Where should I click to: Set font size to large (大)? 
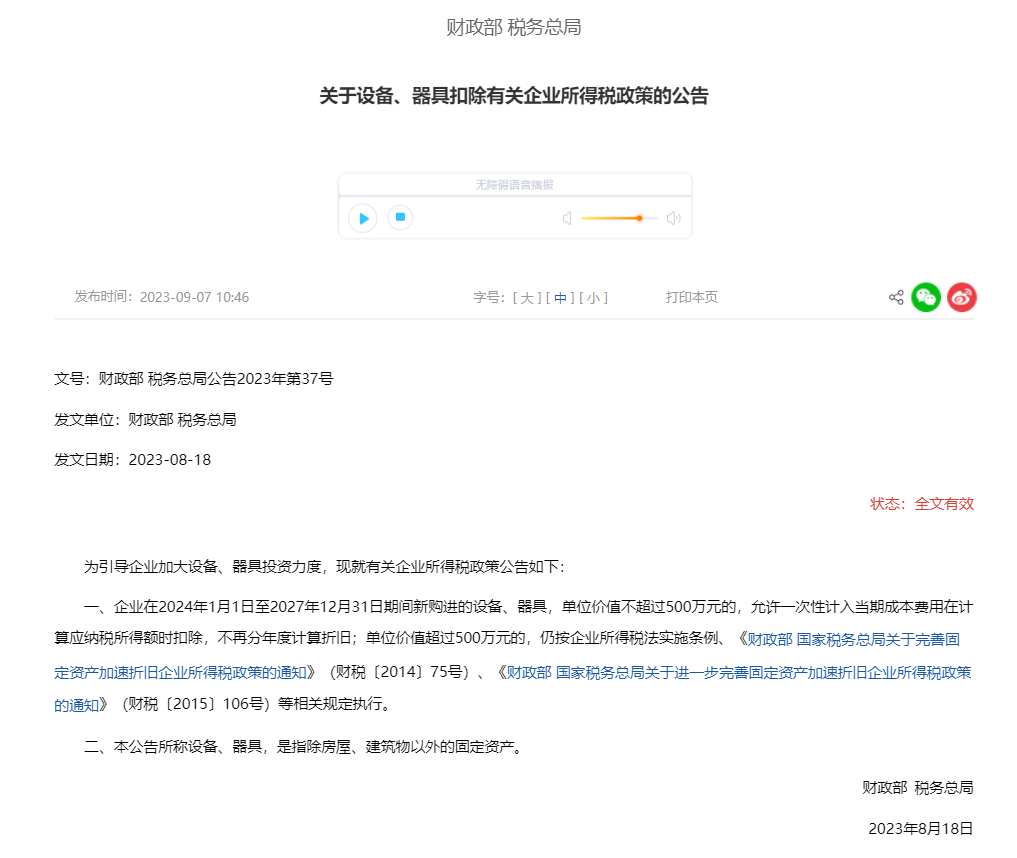(x=527, y=297)
